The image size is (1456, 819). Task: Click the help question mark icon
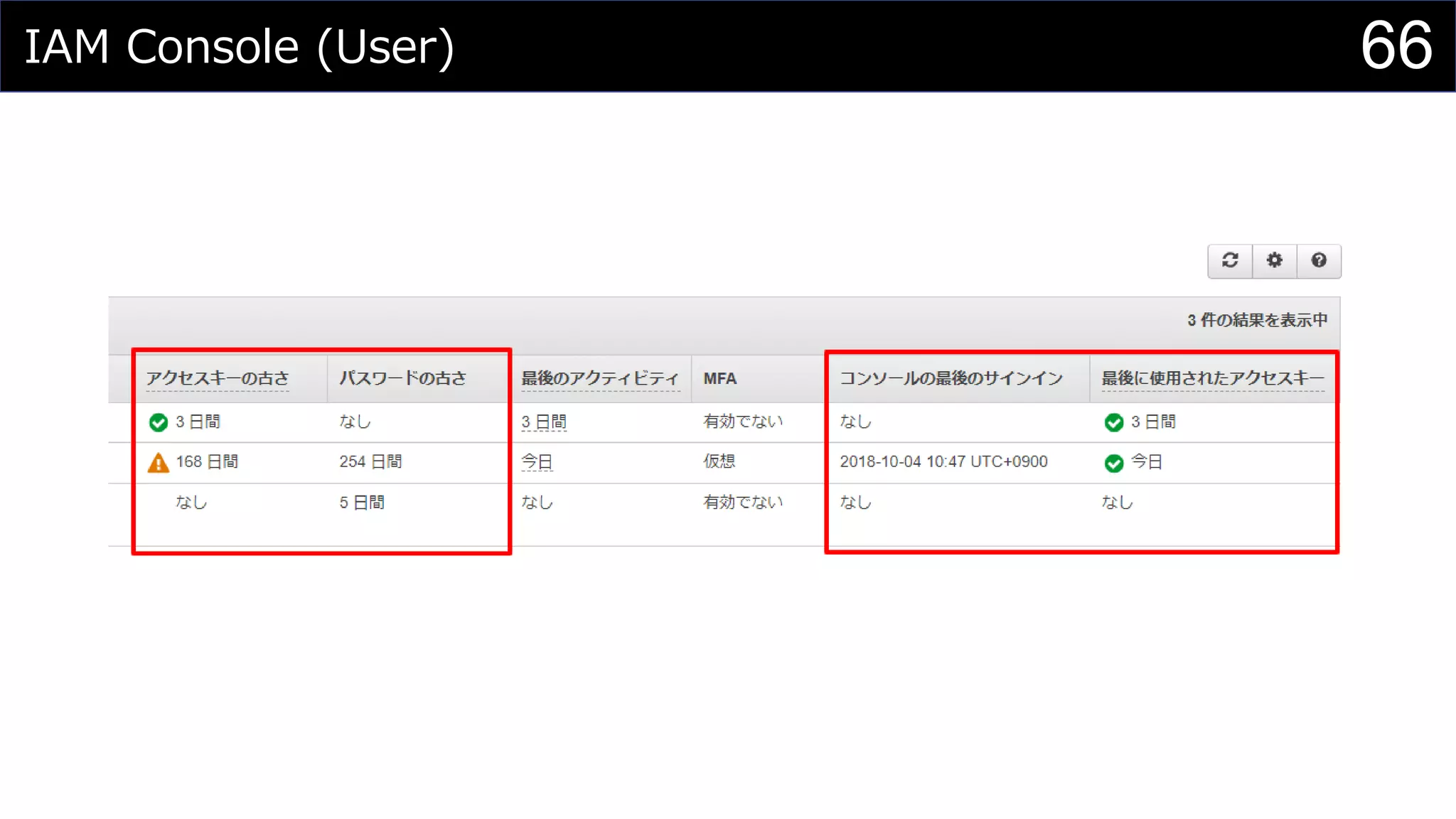(1319, 260)
